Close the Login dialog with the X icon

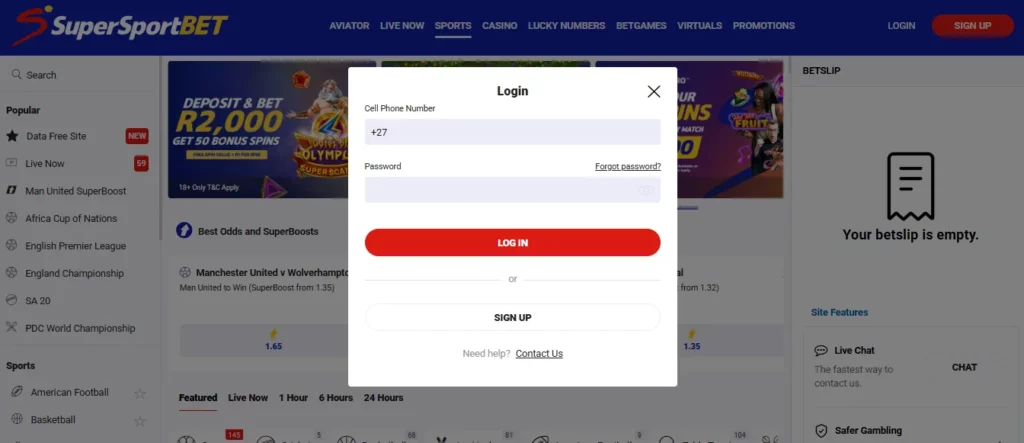point(654,91)
